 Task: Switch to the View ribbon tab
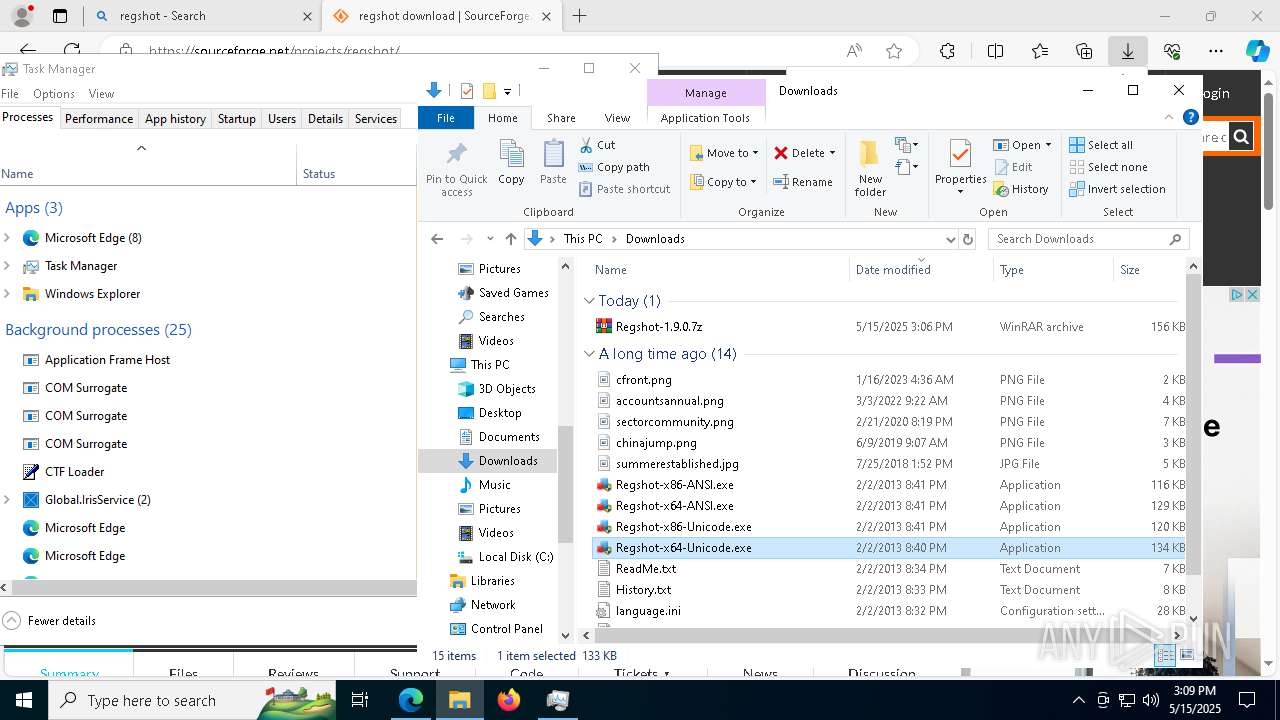coord(617,118)
